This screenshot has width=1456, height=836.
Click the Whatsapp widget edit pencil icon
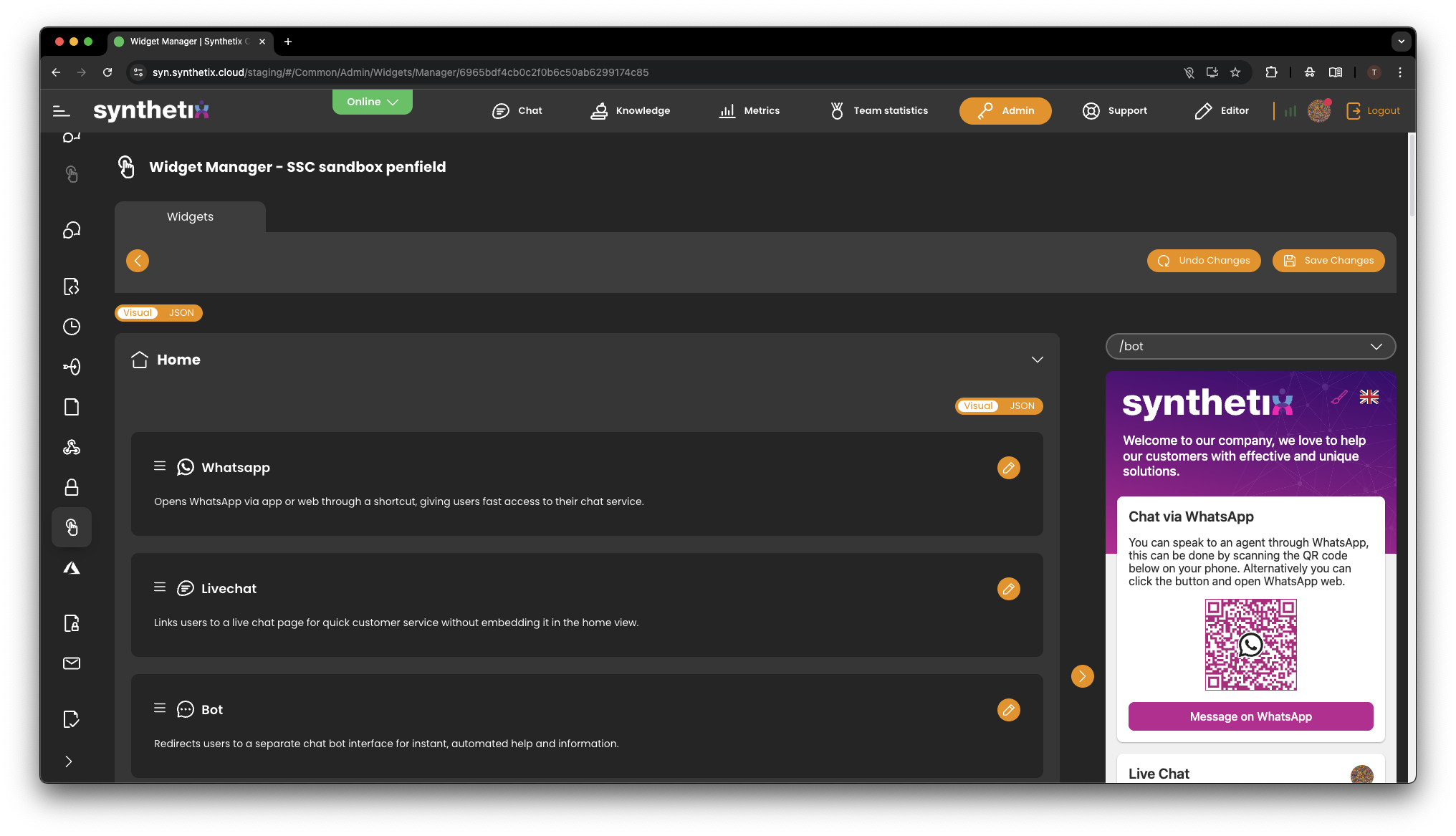1008,468
